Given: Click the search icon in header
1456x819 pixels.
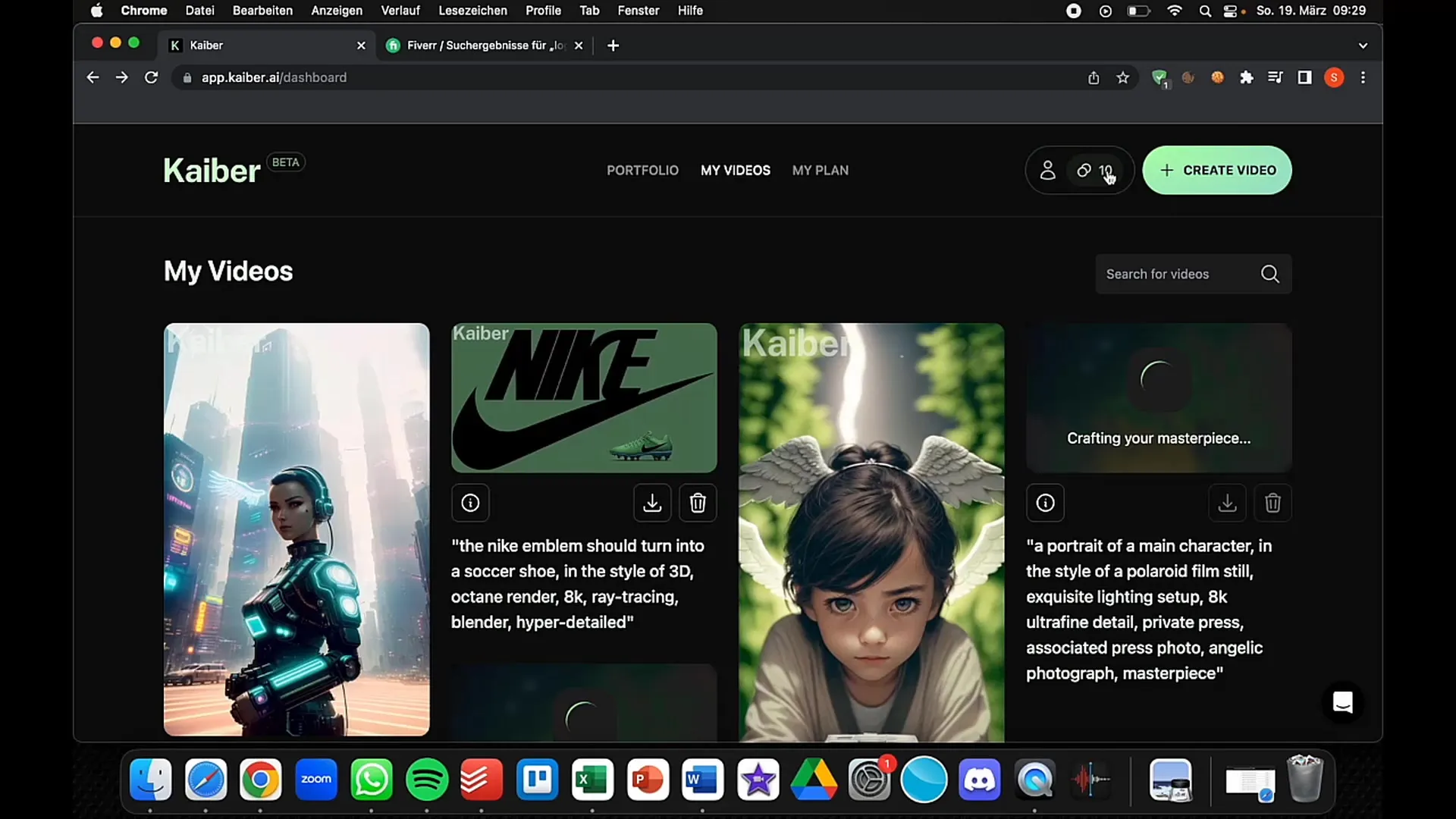Looking at the screenshot, I should (1205, 11).
